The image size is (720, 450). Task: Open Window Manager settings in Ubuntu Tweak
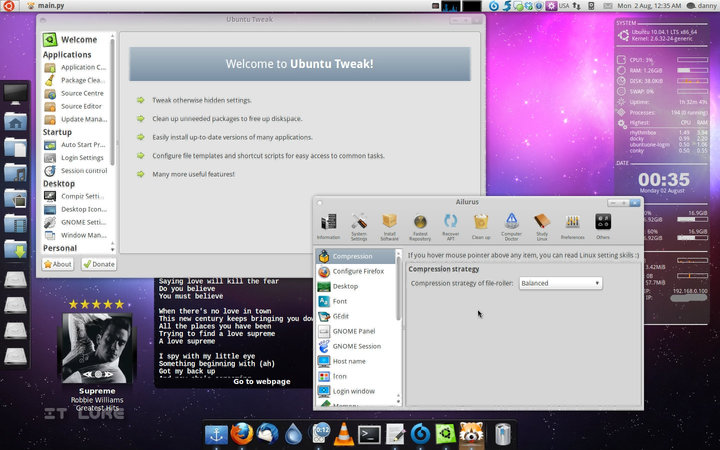76,235
